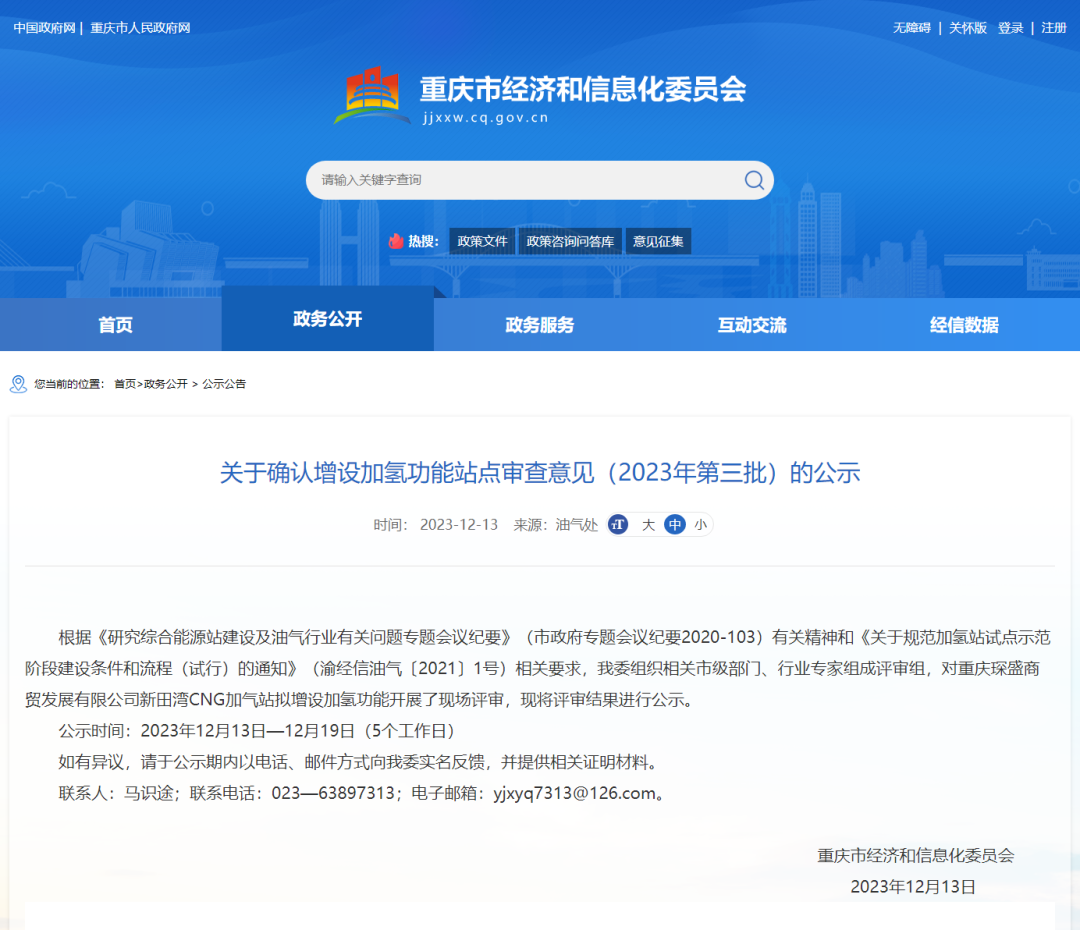Viewport: 1080px width, 930px height.
Task: Enable 无障碍 accessibility mode
Action: coord(911,28)
